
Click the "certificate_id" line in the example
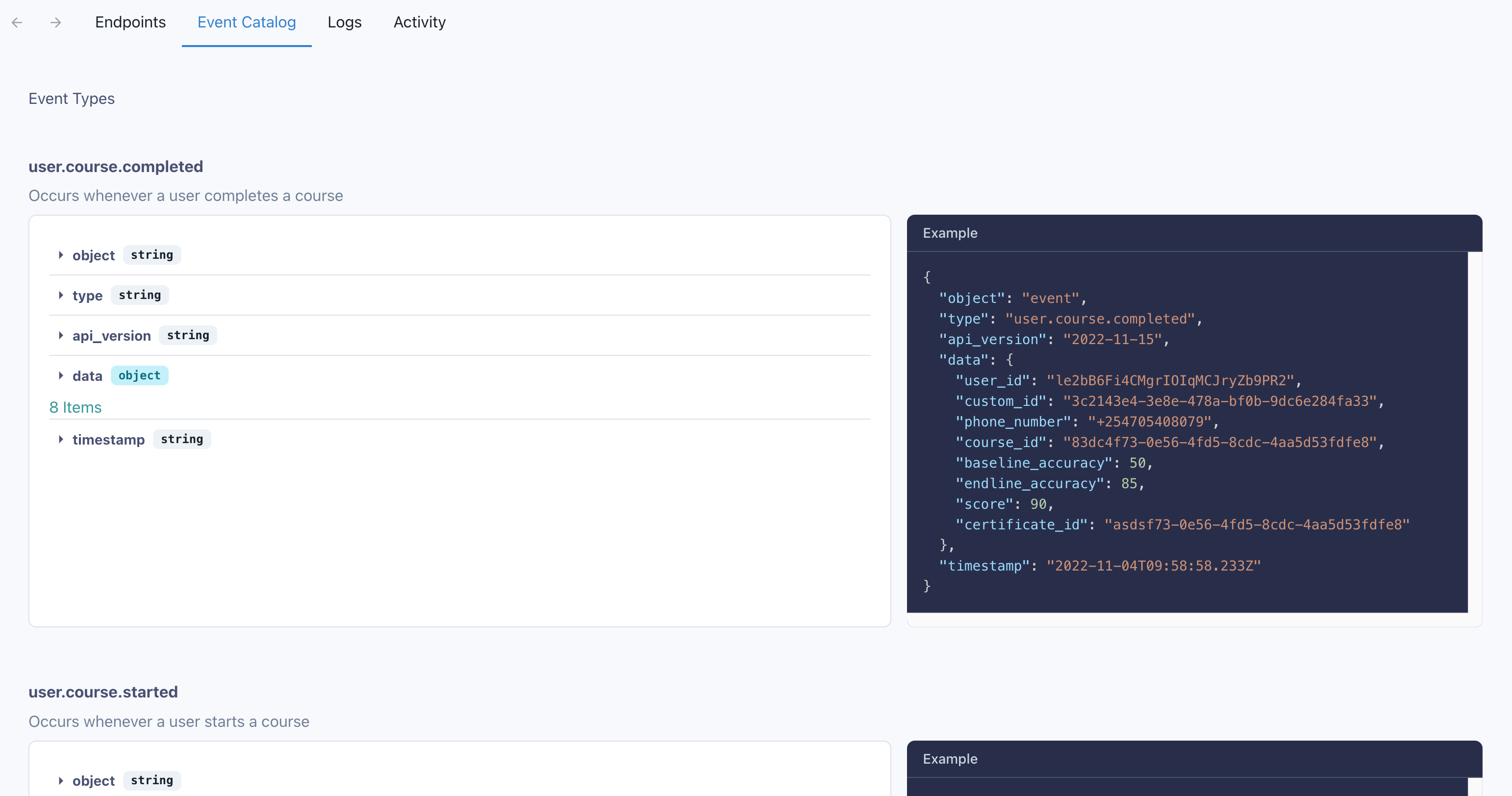click(x=1182, y=524)
